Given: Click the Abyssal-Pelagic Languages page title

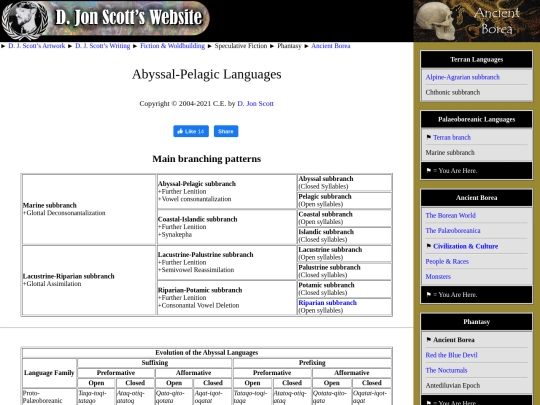Looking at the screenshot, I should pos(207,74).
